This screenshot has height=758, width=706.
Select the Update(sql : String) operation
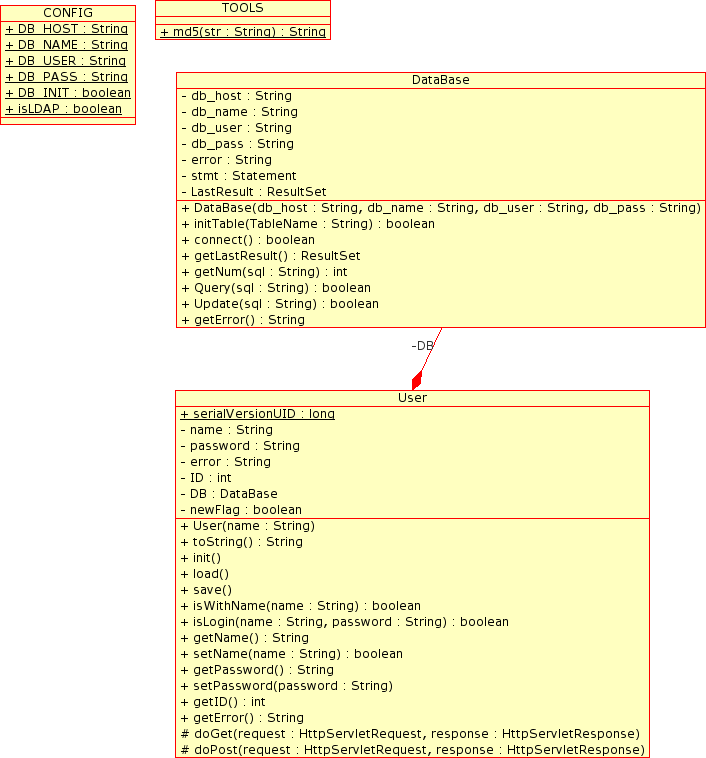(280, 304)
